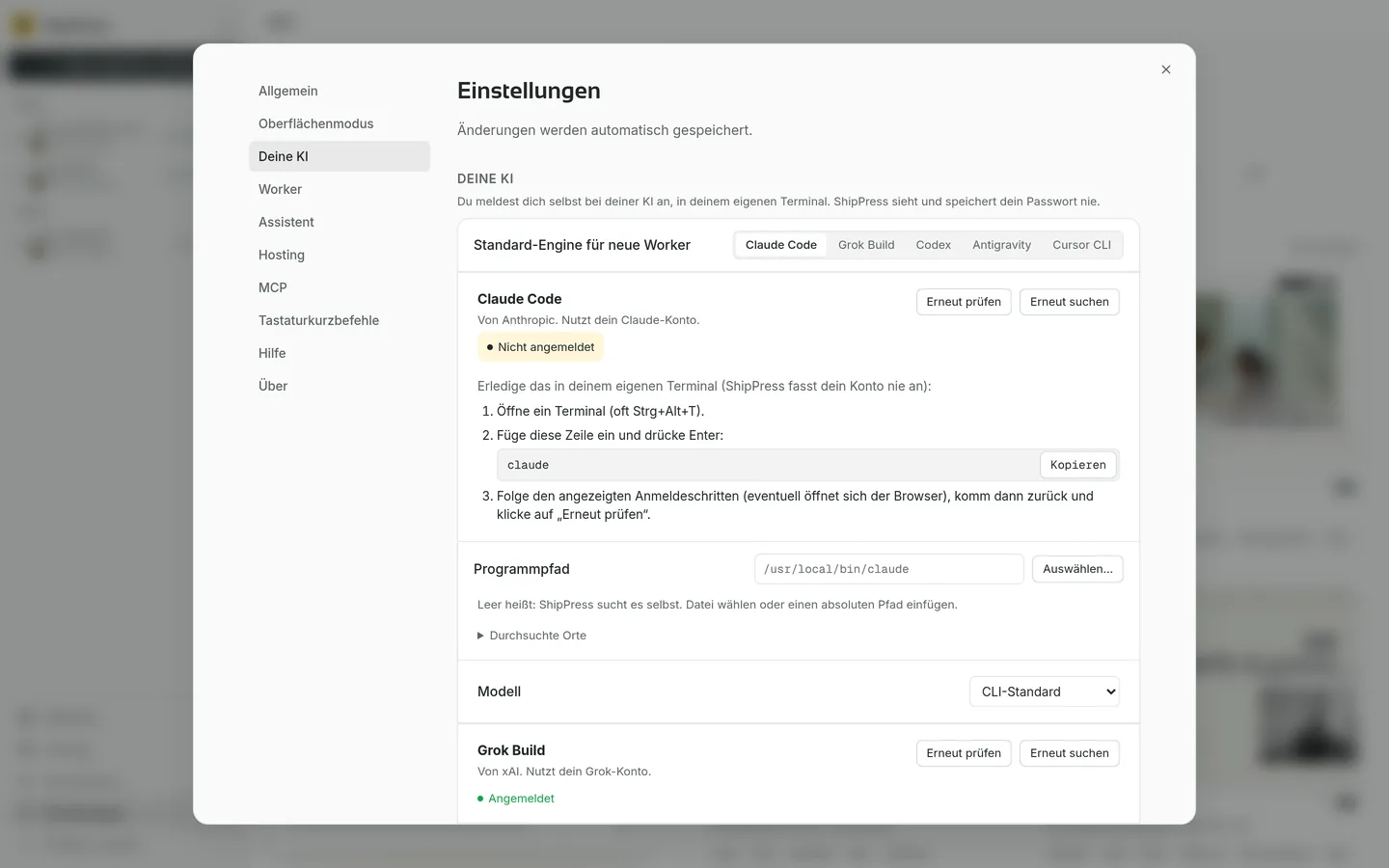Close the Einstellungen dialog with the X
The image size is (1389, 868).
coord(1166,69)
